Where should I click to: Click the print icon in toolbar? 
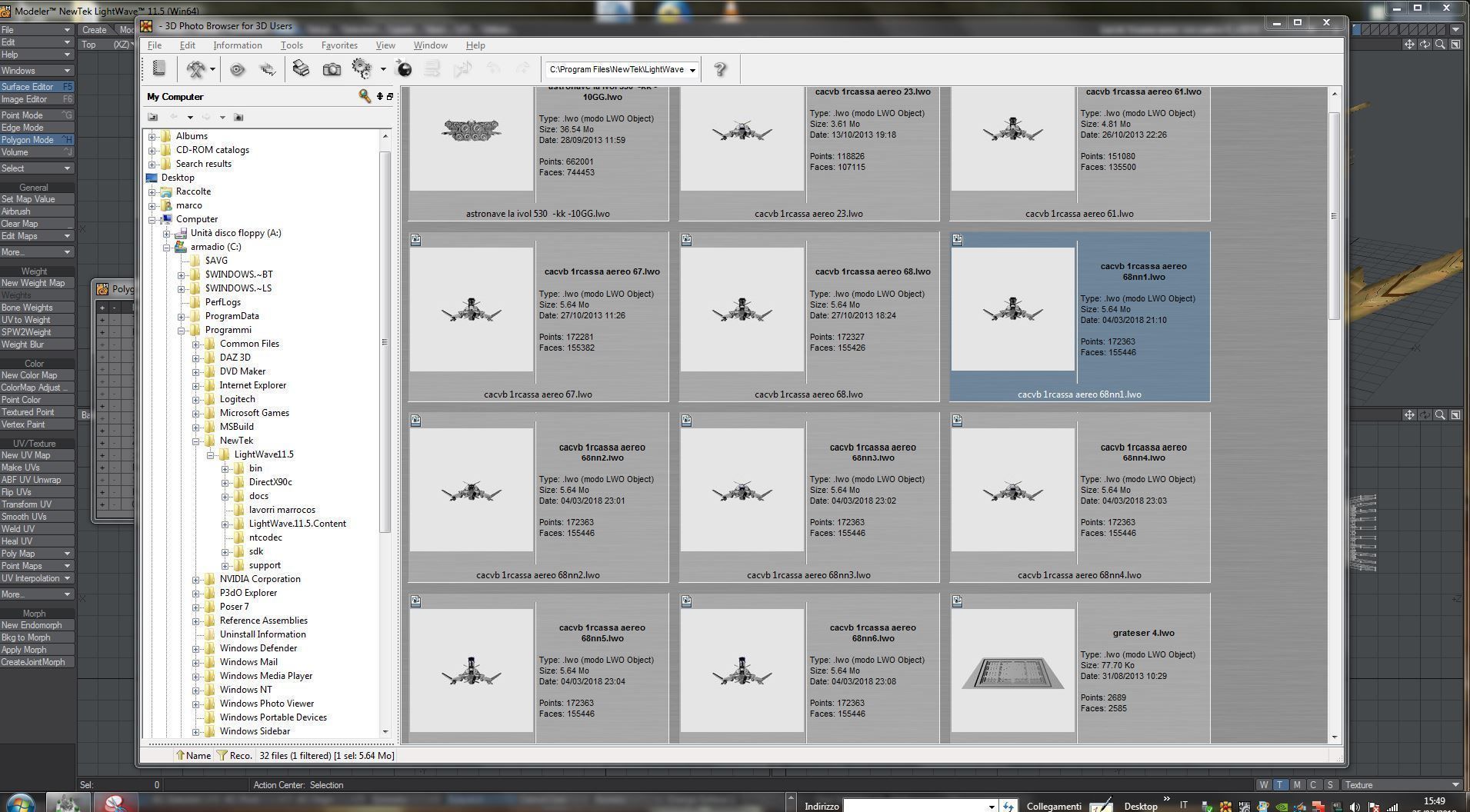pyautogui.click(x=301, y=69)
